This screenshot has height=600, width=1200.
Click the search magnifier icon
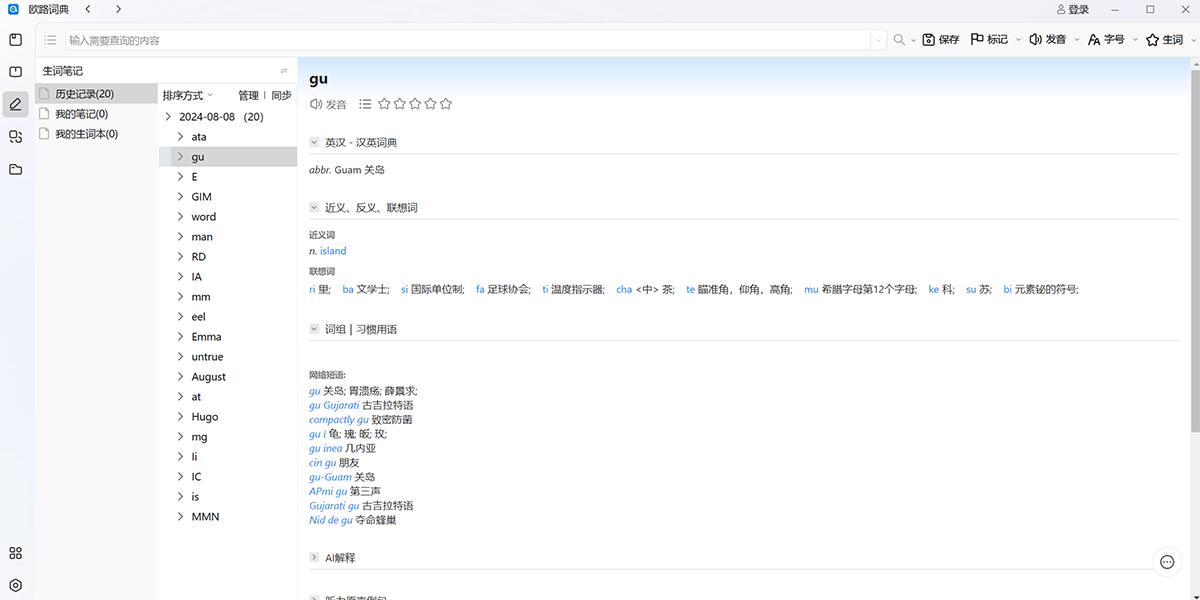pos(899,40)
